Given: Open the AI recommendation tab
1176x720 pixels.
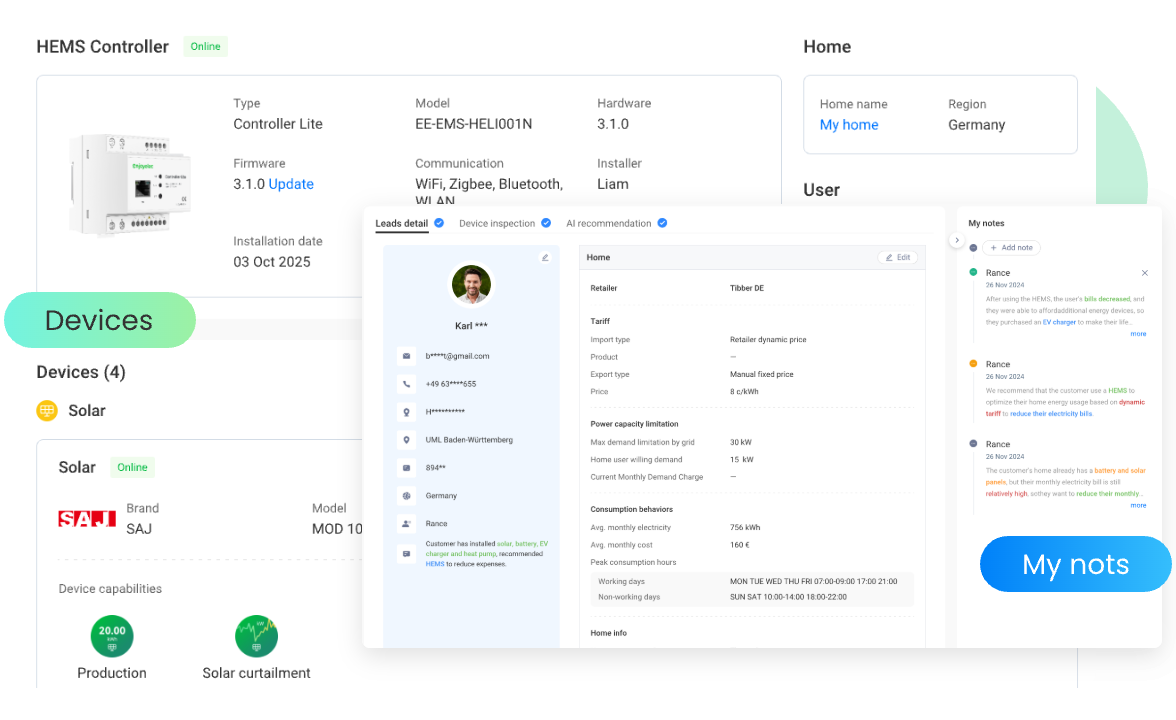Looking at the screenshot, I should [x=608, y=223].
